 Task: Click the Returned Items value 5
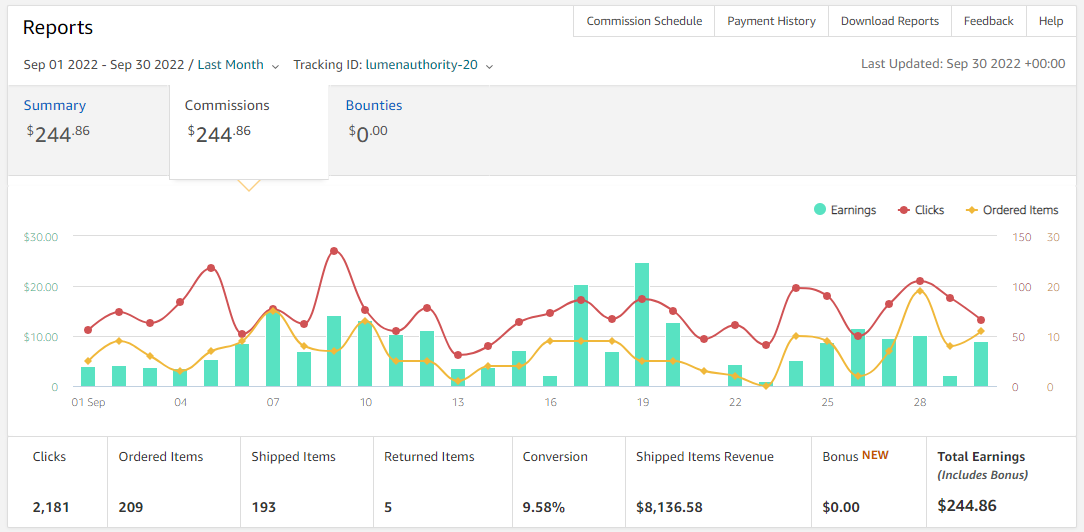click(x=388, y=507)
